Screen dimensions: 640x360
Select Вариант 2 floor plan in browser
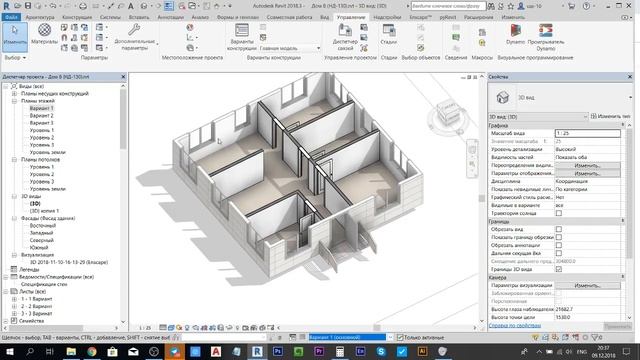coord(42,116)
